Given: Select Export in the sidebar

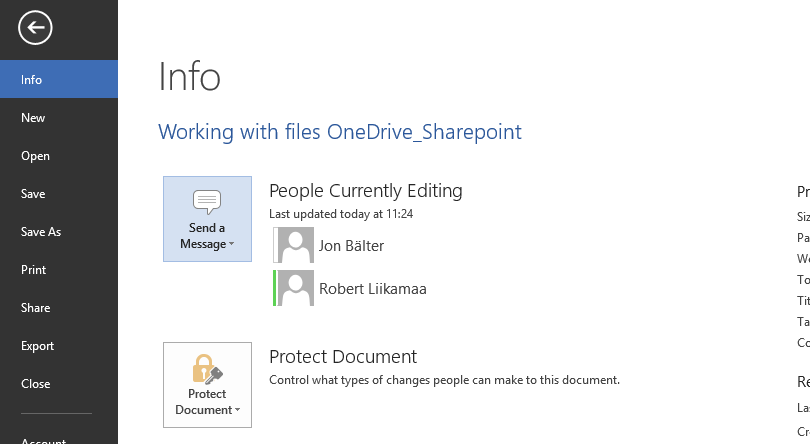Looking at the screenshot, I should (59, 346).
